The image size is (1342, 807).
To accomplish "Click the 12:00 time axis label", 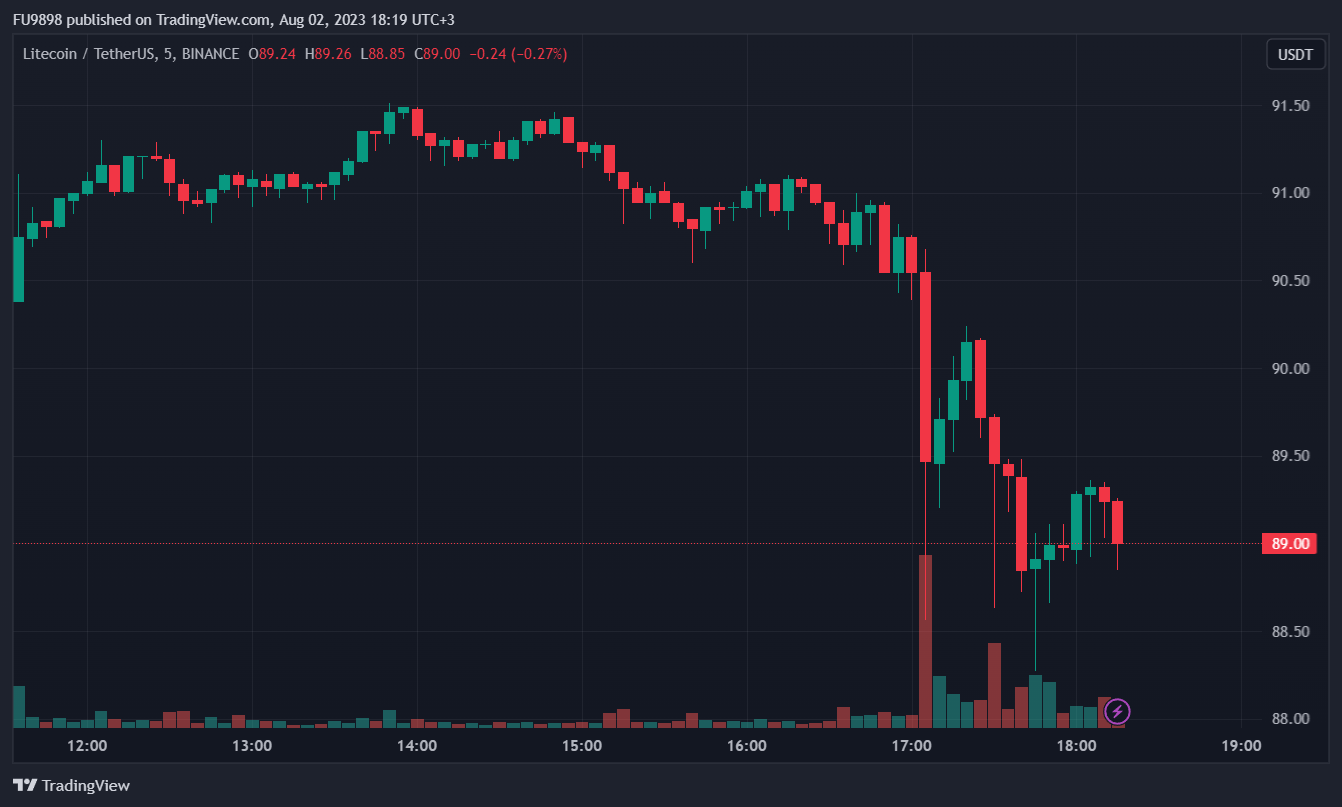I will tap(87, 746).
